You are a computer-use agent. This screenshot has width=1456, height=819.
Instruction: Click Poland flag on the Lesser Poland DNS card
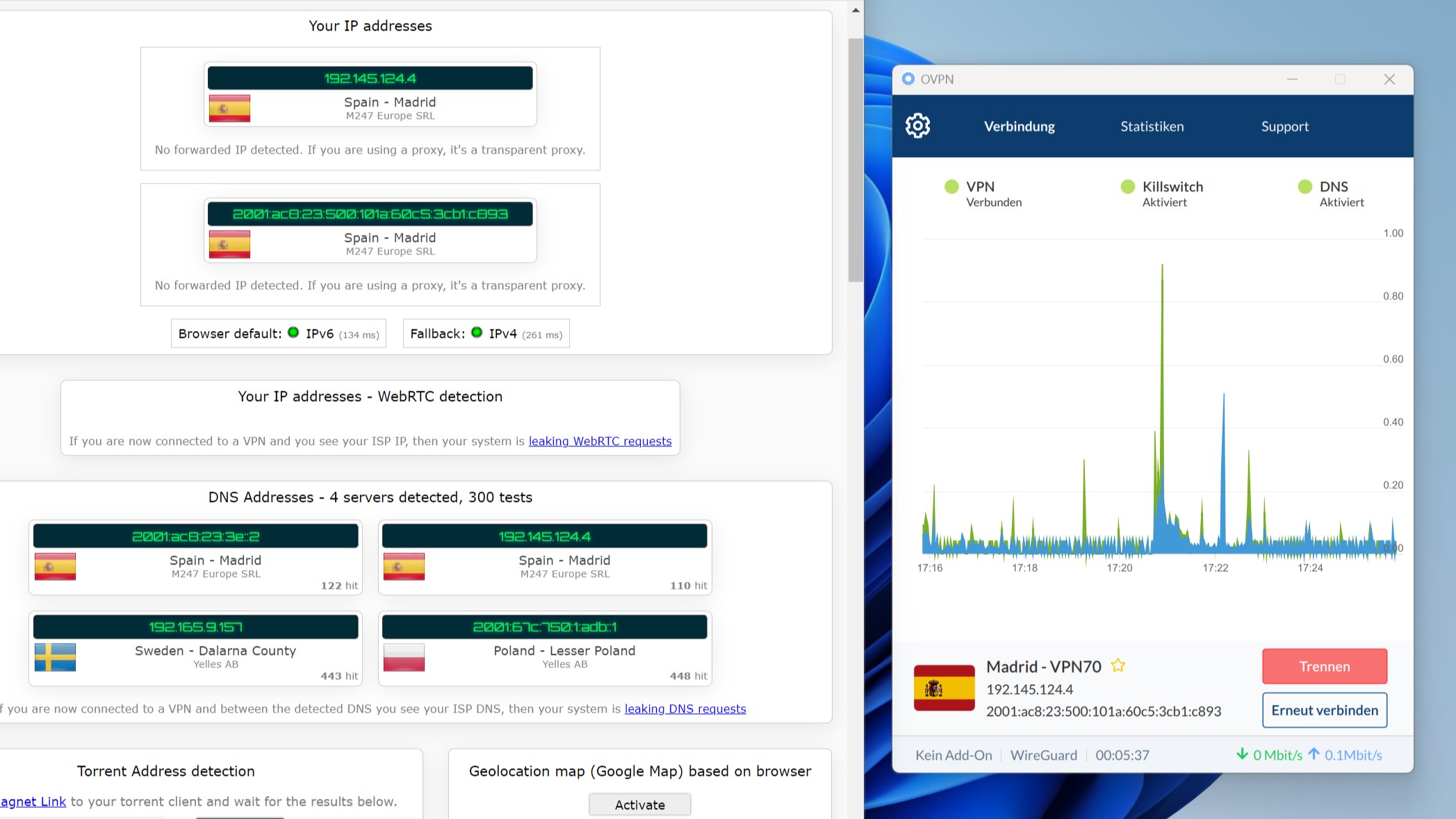404,657
